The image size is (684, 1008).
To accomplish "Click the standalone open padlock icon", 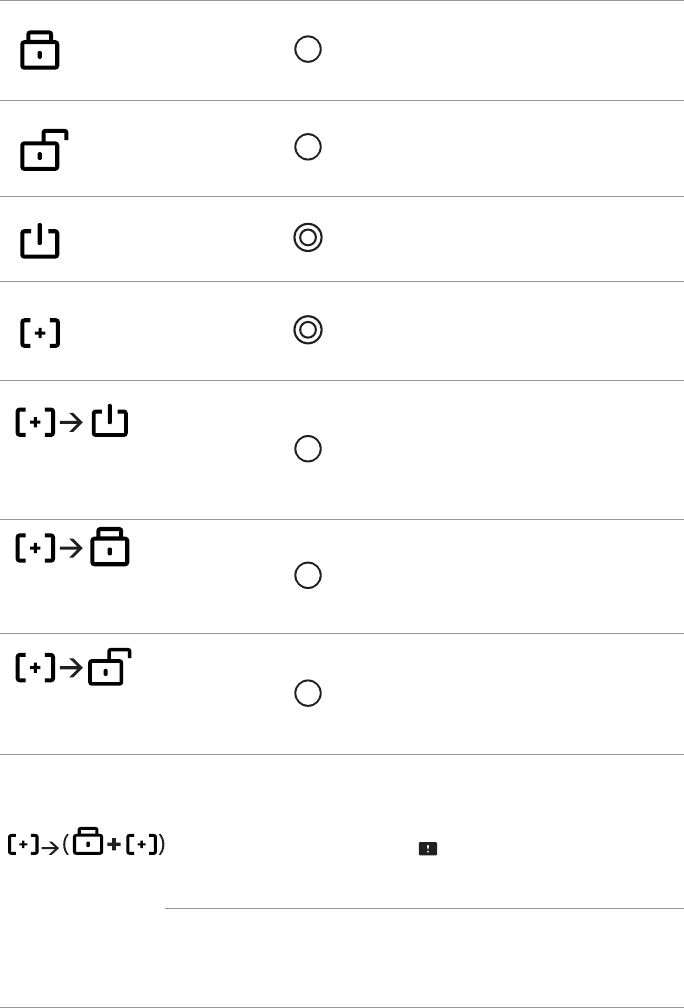I will click(40, 151).
